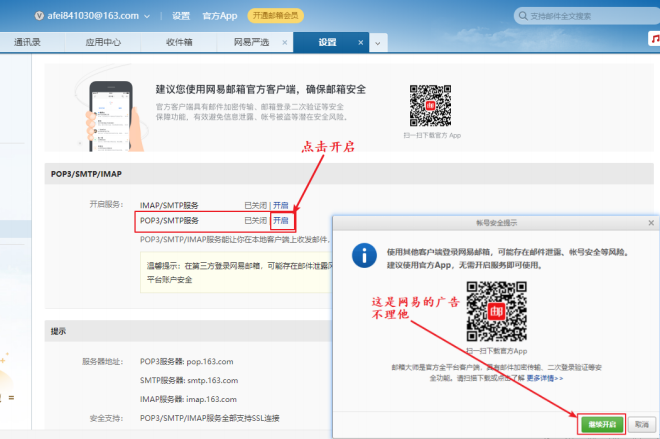Open the tab list overflow dropdown
The image size is (660, 439).
[x=377, y=43]
